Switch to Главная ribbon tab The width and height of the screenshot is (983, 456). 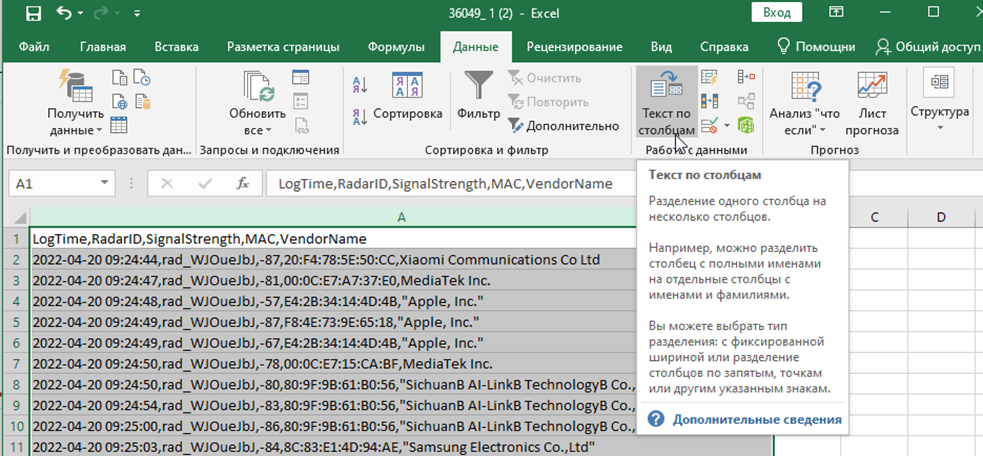coord(103,47)
